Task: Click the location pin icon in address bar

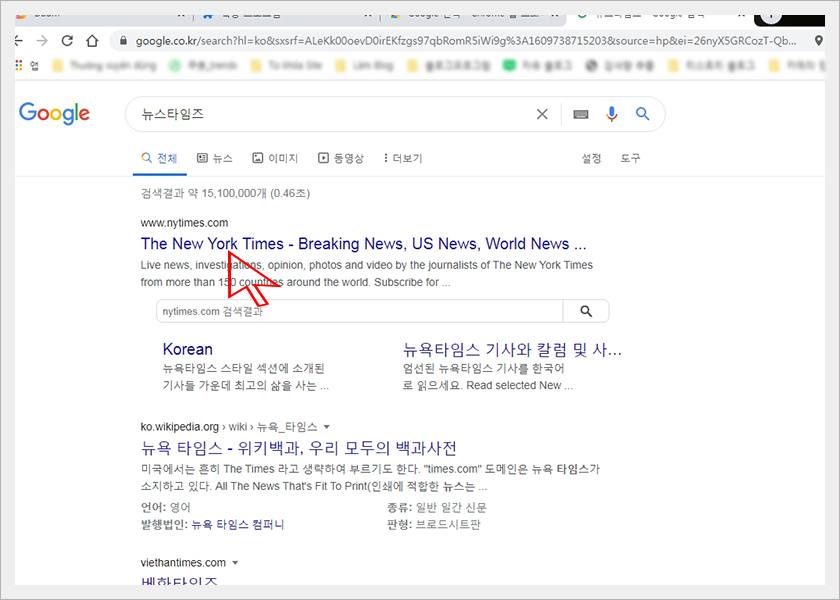Action: [819, 41]
